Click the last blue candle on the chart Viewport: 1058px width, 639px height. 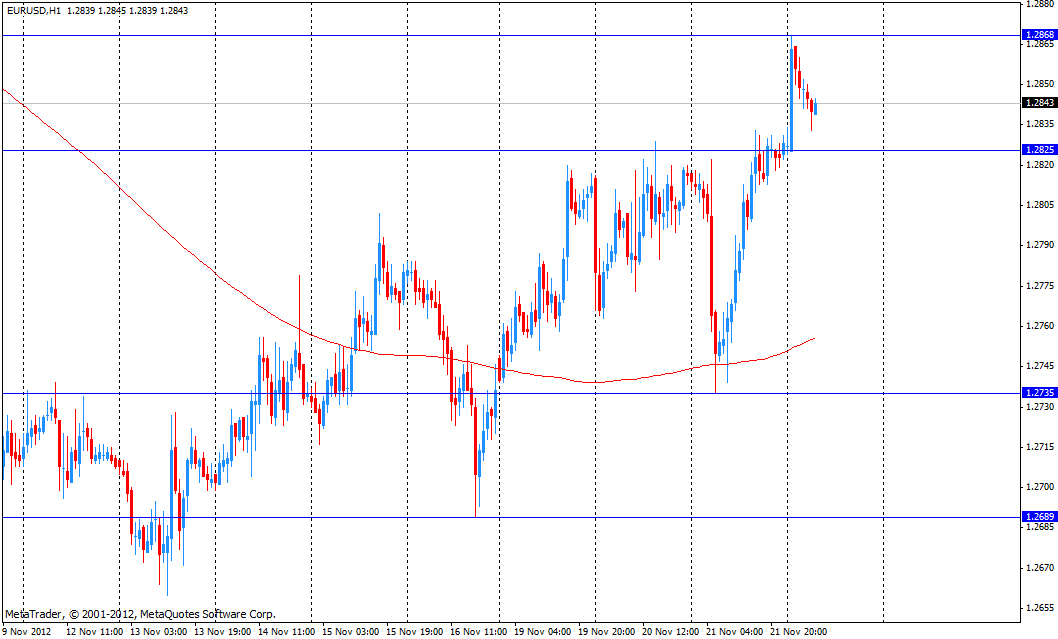[x=815, y=107]
